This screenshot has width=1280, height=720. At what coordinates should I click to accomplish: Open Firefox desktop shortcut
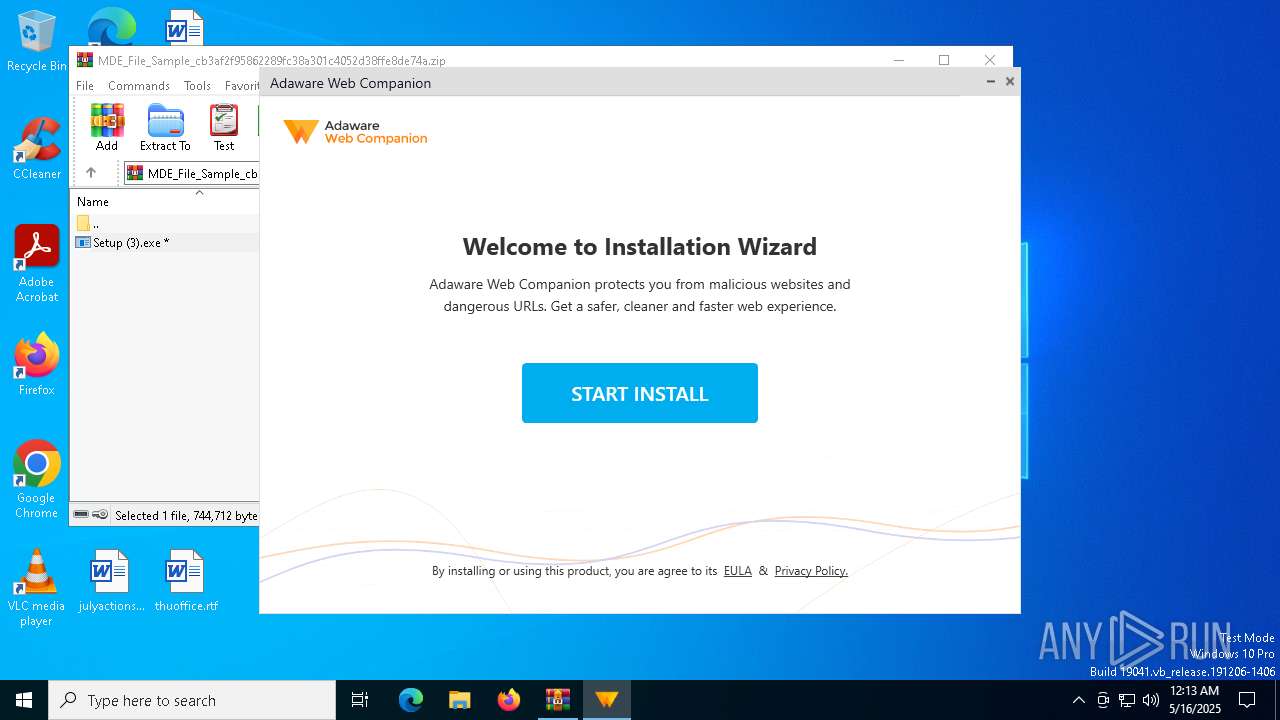click(x=37, y=365)
